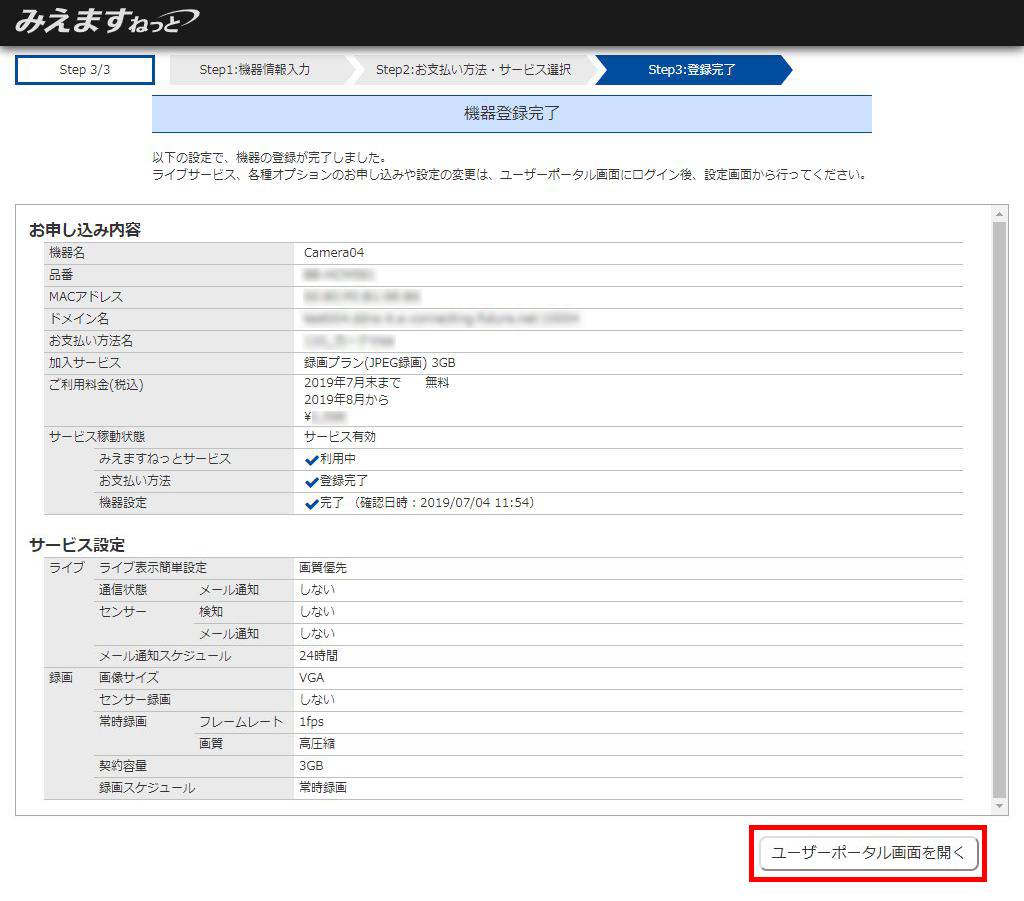Select Step2:お支払い方法・サービス選択 step
The height and width of the screenshot is (901, 1024).
tap(473, 70)
